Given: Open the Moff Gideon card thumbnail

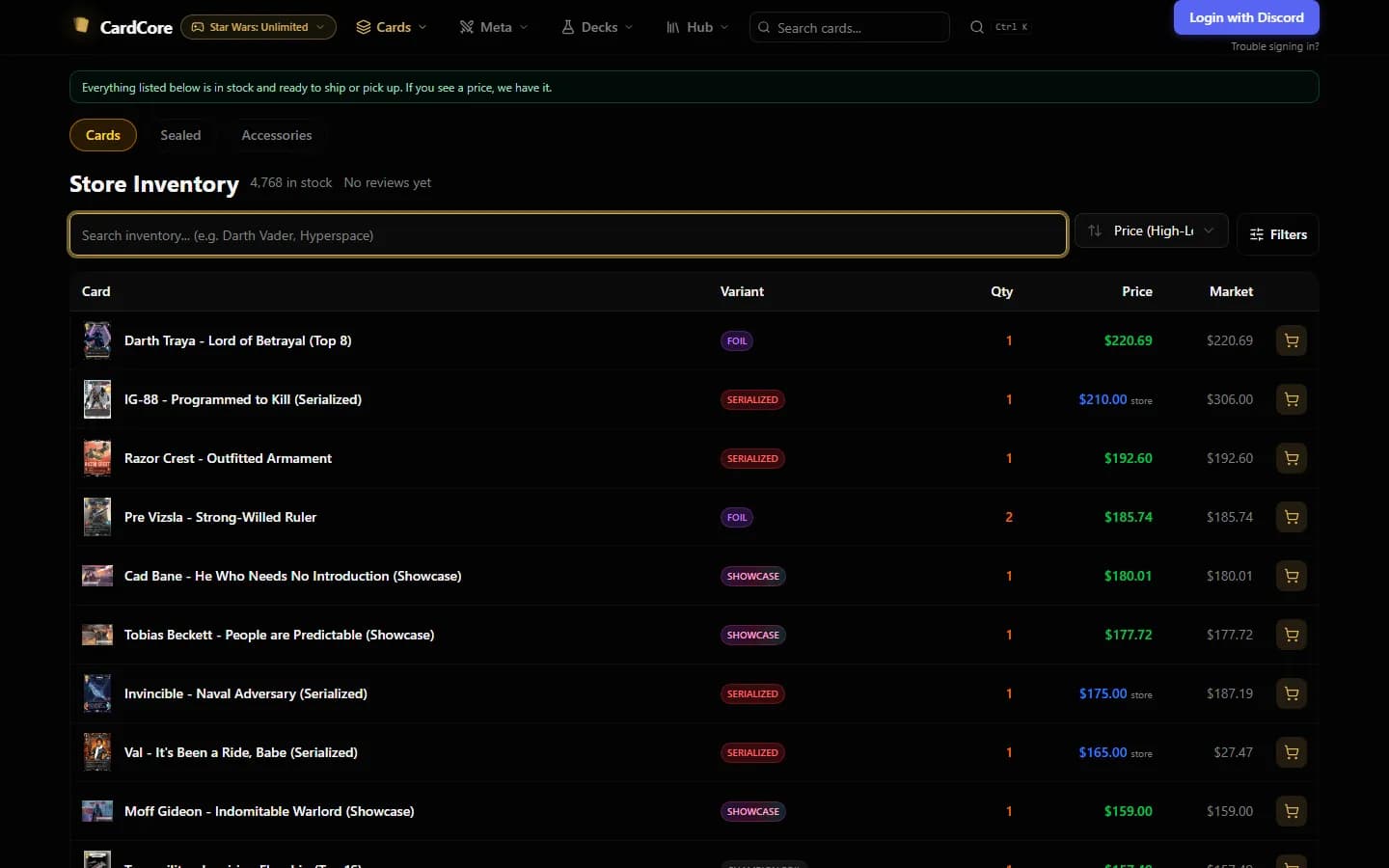Looking at the screenshot, I should coord(97,811).
